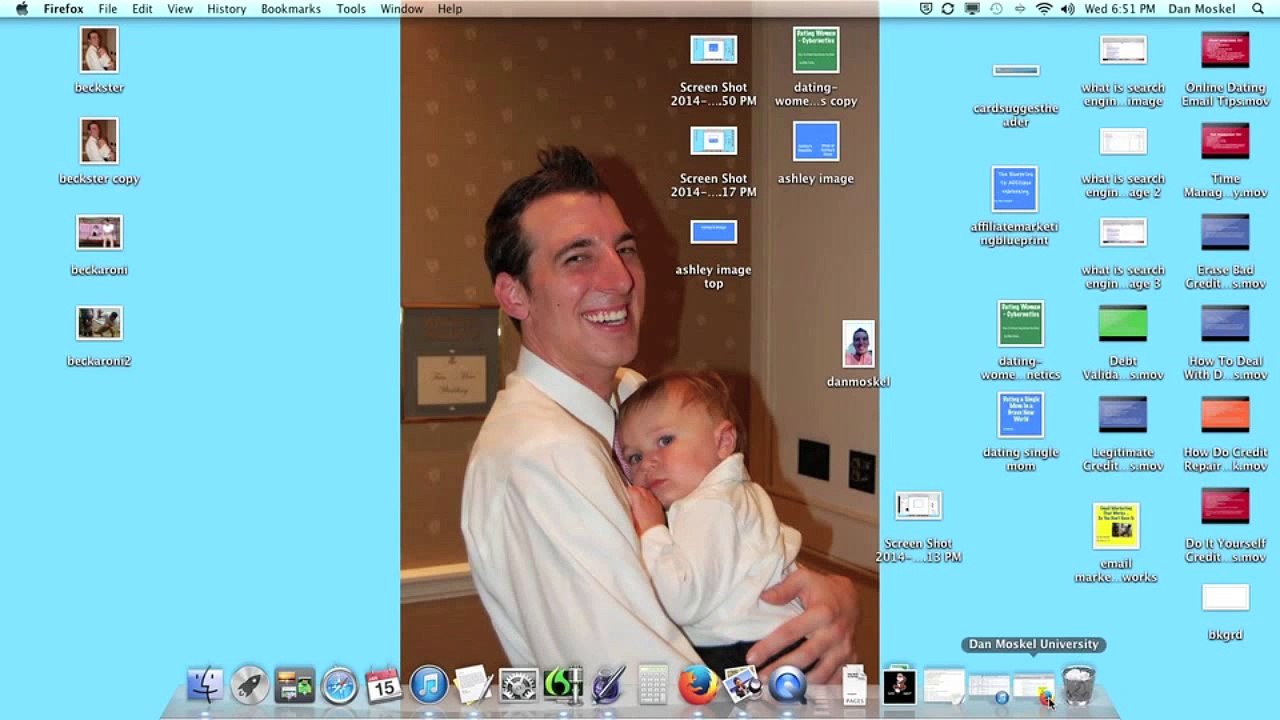Click the Firefox icon in Dock

tap(698, 685)
